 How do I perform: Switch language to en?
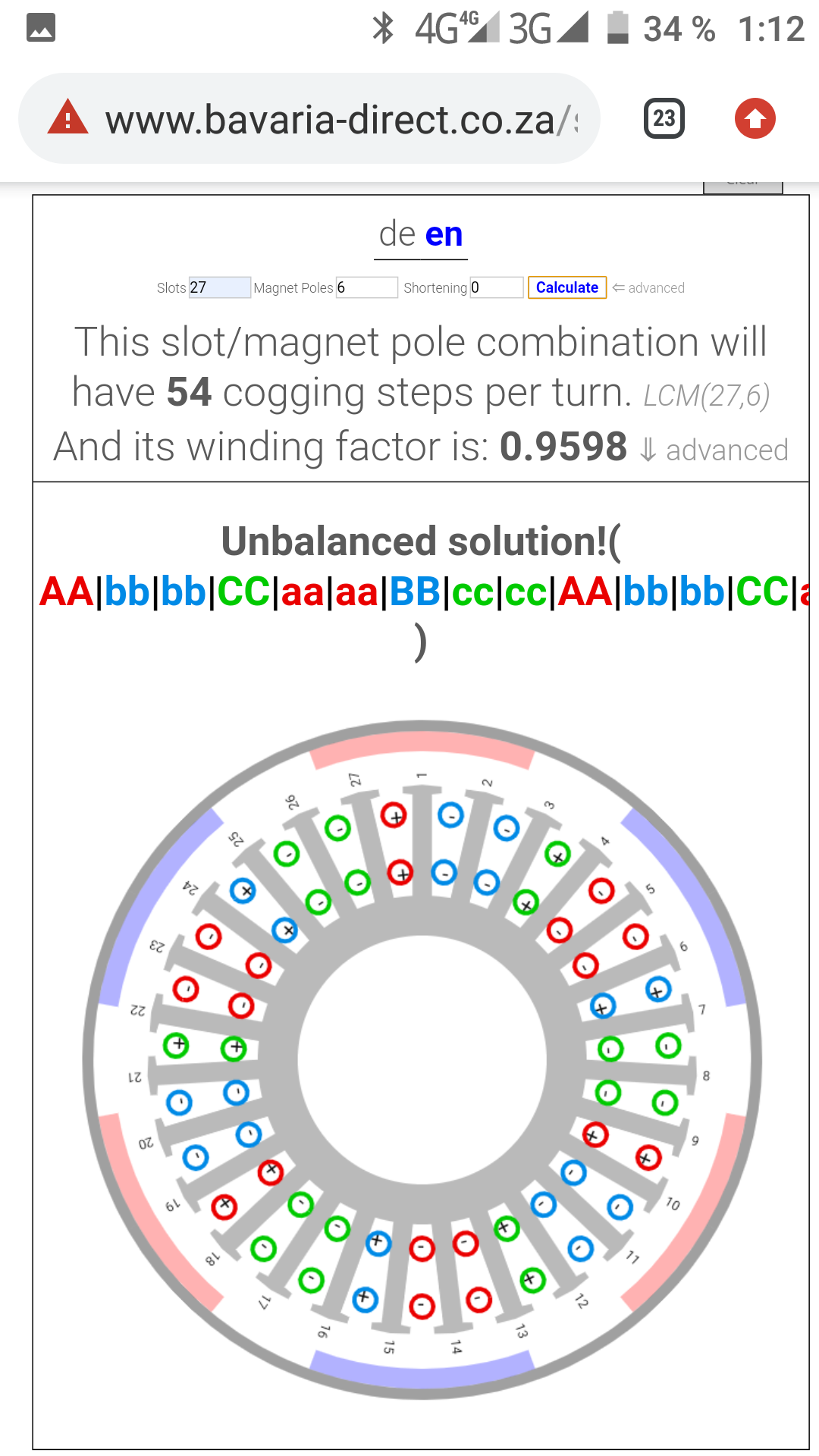[444, 234]
